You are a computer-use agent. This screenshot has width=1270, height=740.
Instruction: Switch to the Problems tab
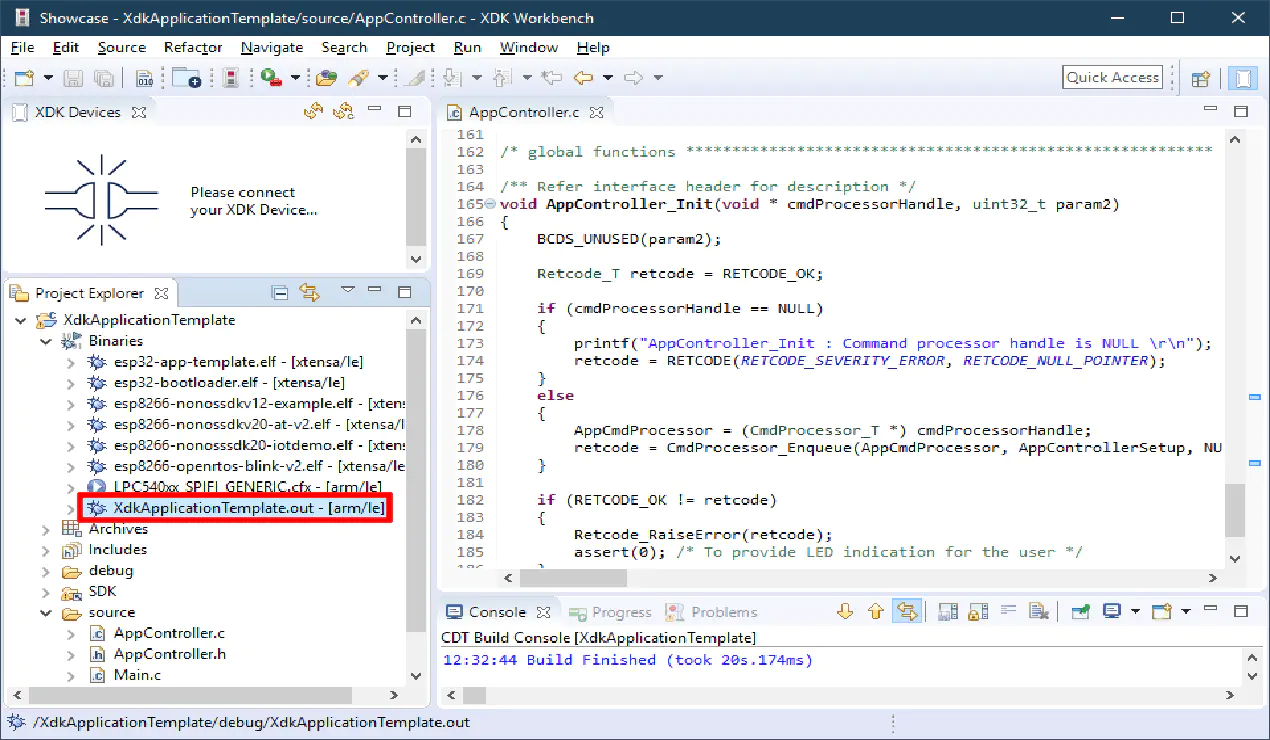(x=711, y=612)
